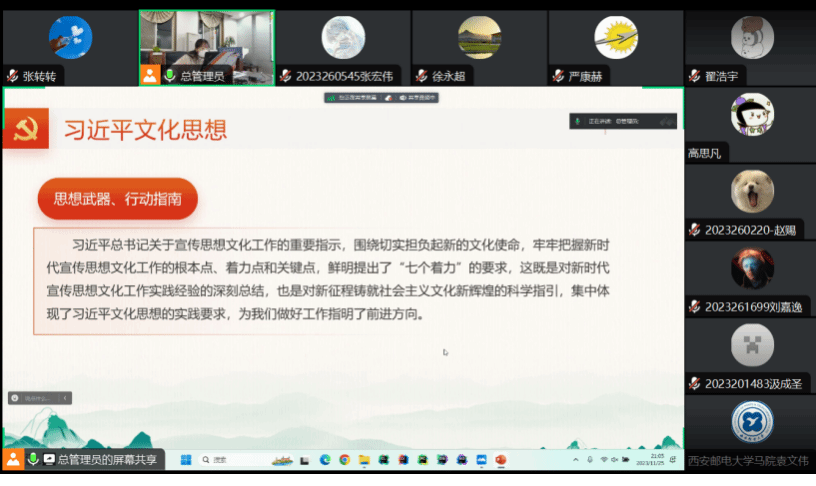This screenshot has width=816, height=486.
Task: Click emoji icon in the chat input bar
Action: click(15, 398)
